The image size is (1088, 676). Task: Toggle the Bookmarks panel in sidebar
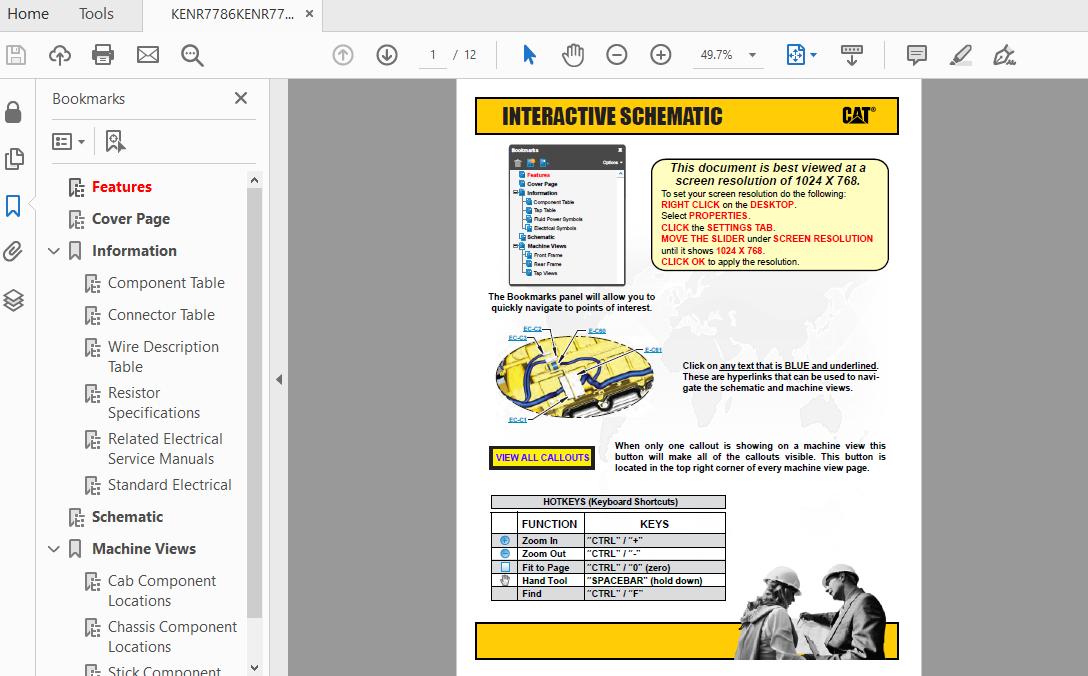14,206
